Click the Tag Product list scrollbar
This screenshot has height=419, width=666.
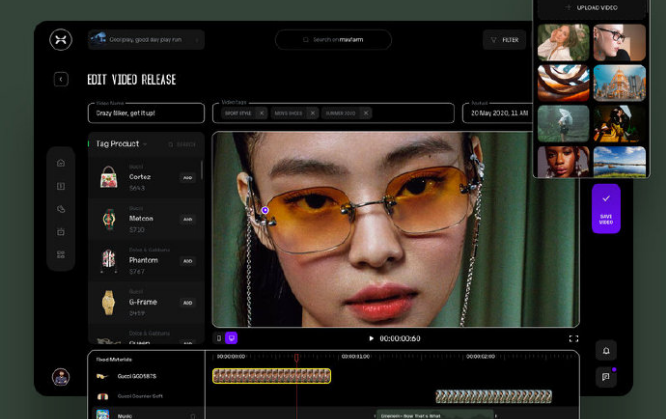[202, 170]
